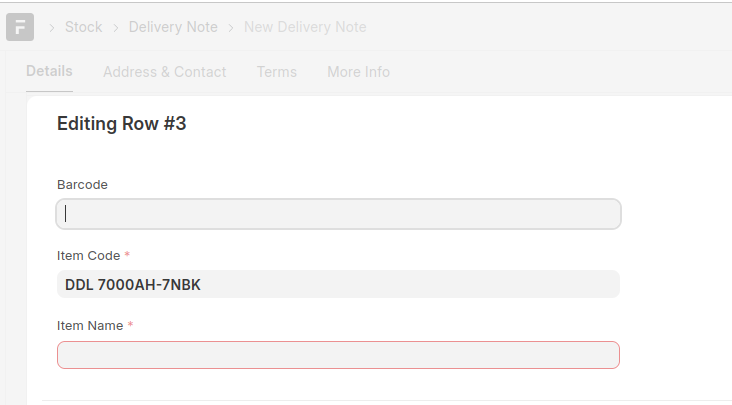Click the Item Code label text
732x405 pixels.
pyautogui.click(x=88, y=256)
